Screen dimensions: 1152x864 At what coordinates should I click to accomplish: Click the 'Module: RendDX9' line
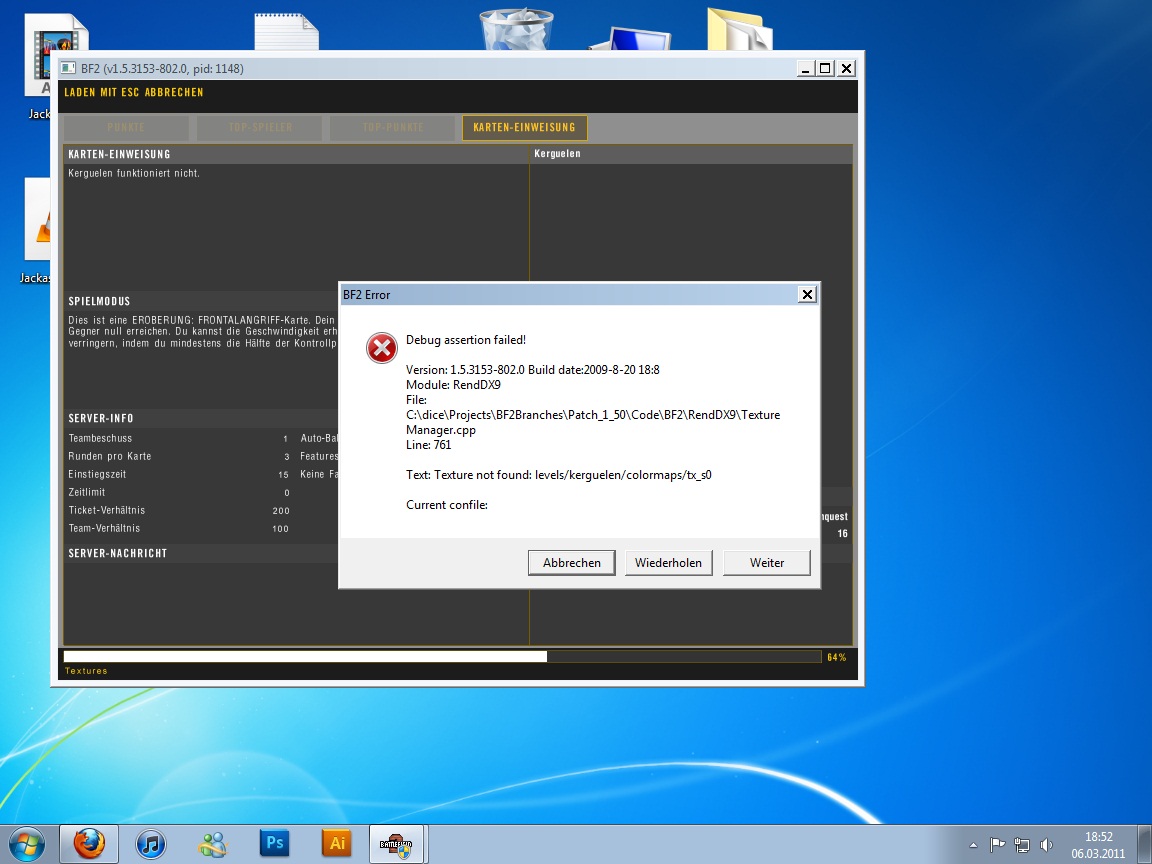pos(453,384)
